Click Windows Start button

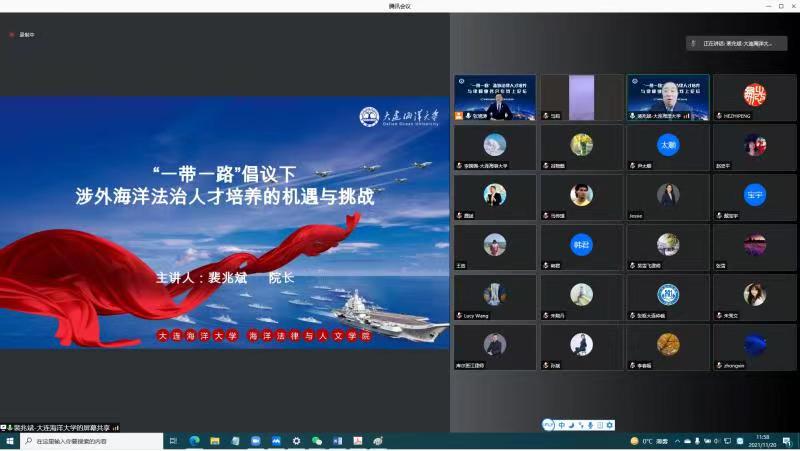(x=10, y=441)
